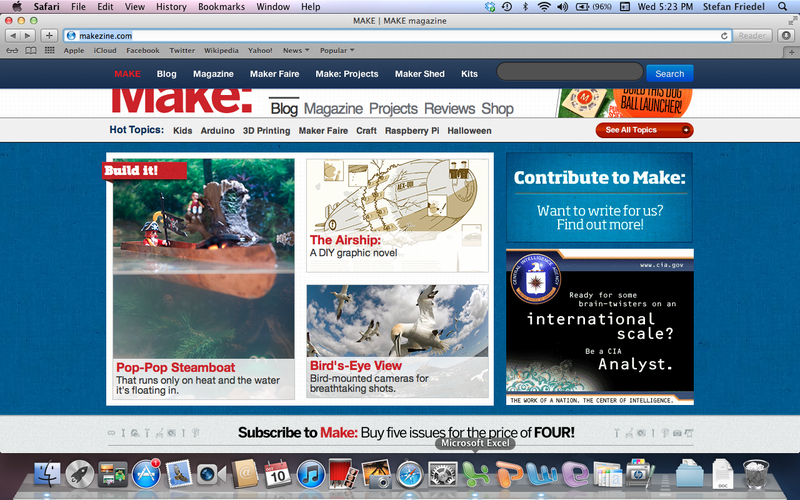
Task: Open the volume control in menu bar
Action: tap(562, 7)
